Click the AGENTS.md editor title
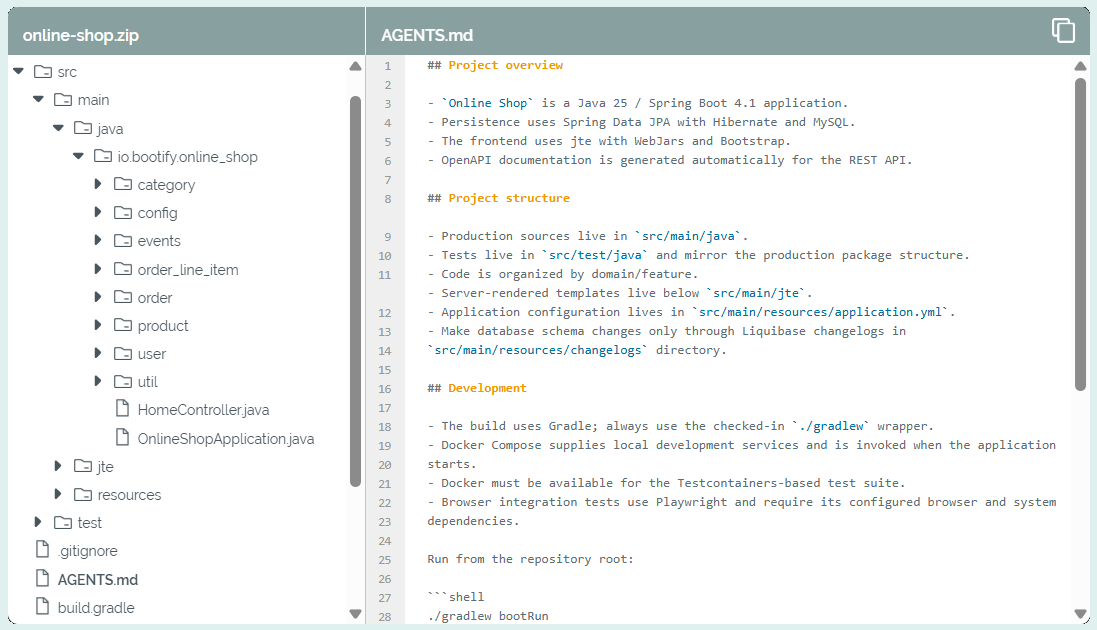 (x=427, y=36)
